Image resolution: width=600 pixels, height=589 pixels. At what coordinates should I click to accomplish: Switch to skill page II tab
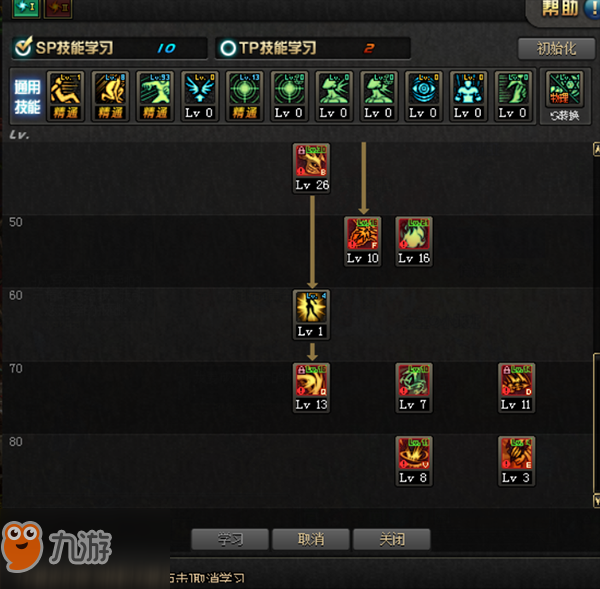[x=58, y=8]
